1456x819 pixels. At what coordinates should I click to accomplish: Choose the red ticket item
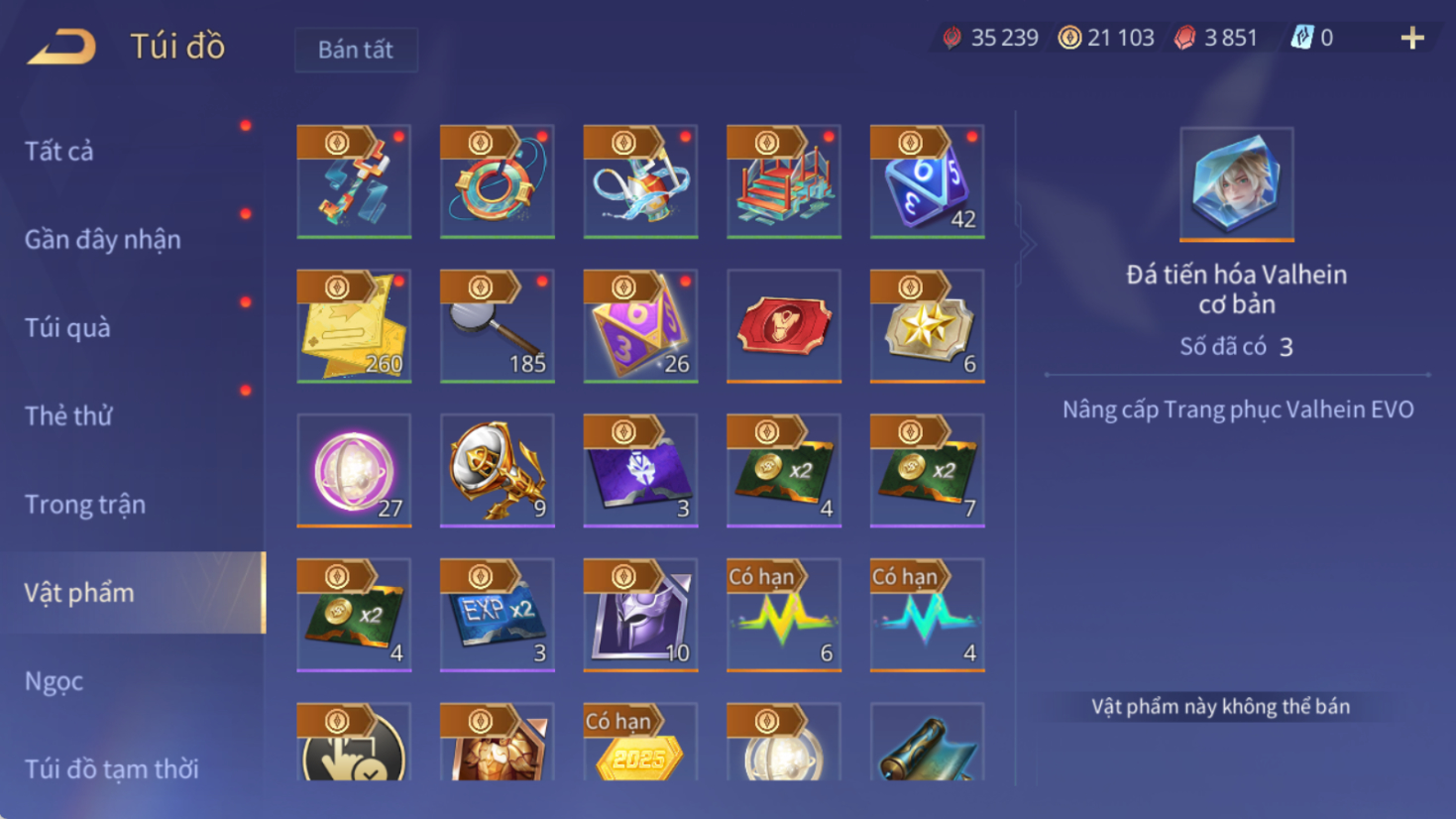tap(784, 326)
